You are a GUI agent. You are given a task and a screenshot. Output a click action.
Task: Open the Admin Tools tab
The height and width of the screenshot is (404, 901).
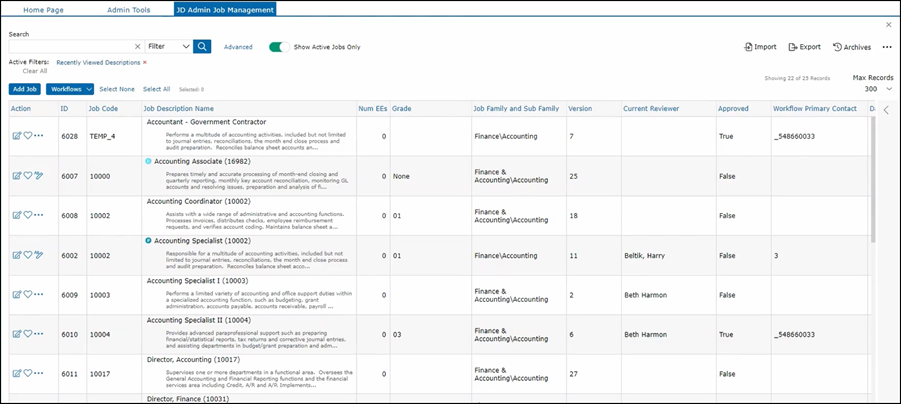(129, 9)
